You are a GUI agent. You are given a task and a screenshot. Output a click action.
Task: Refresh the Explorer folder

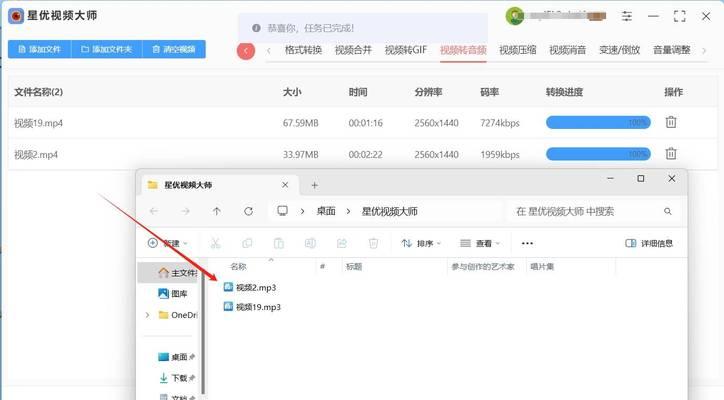(x=248, y=211)
